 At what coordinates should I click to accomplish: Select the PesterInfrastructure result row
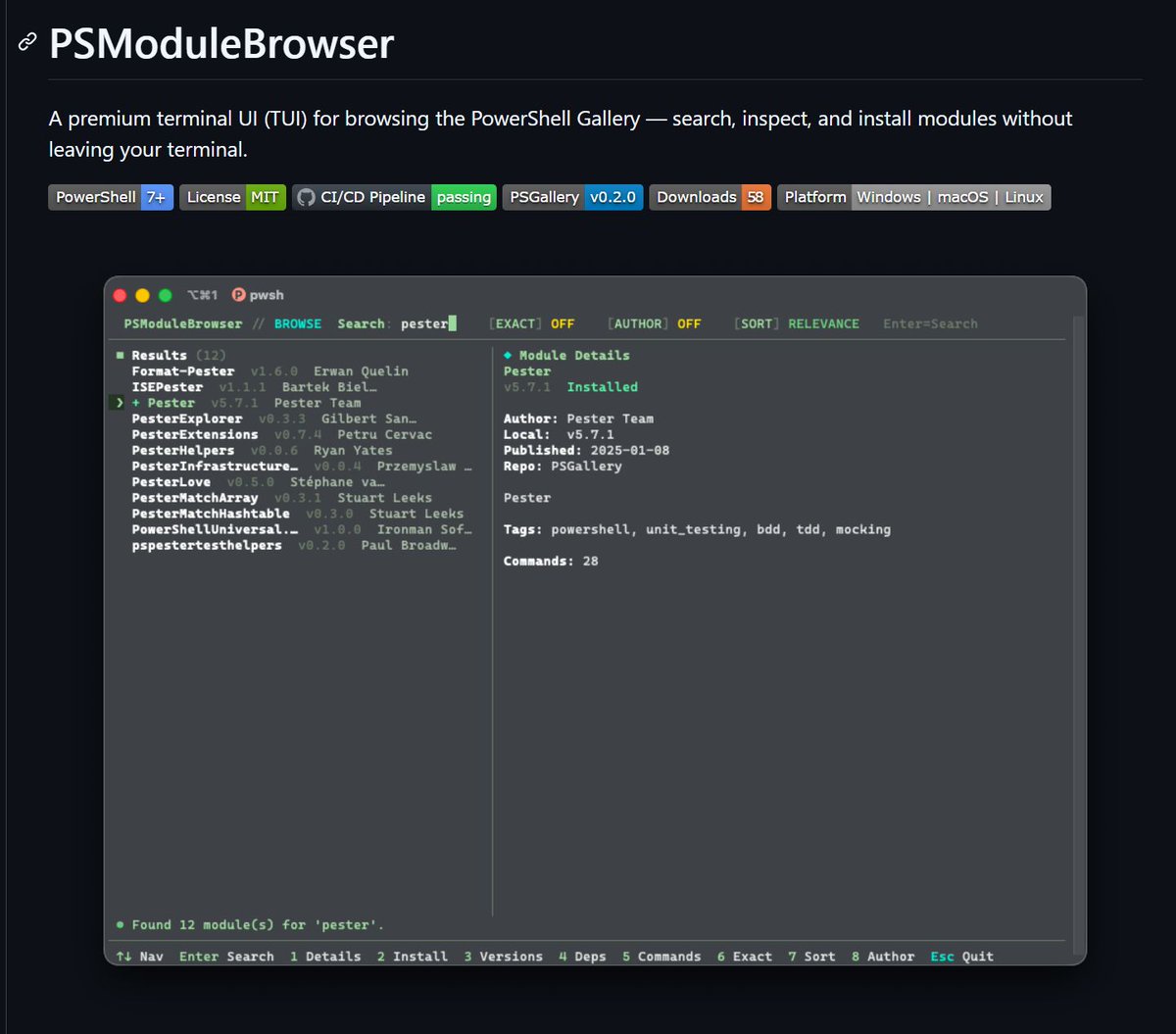(x=302, y=467)
